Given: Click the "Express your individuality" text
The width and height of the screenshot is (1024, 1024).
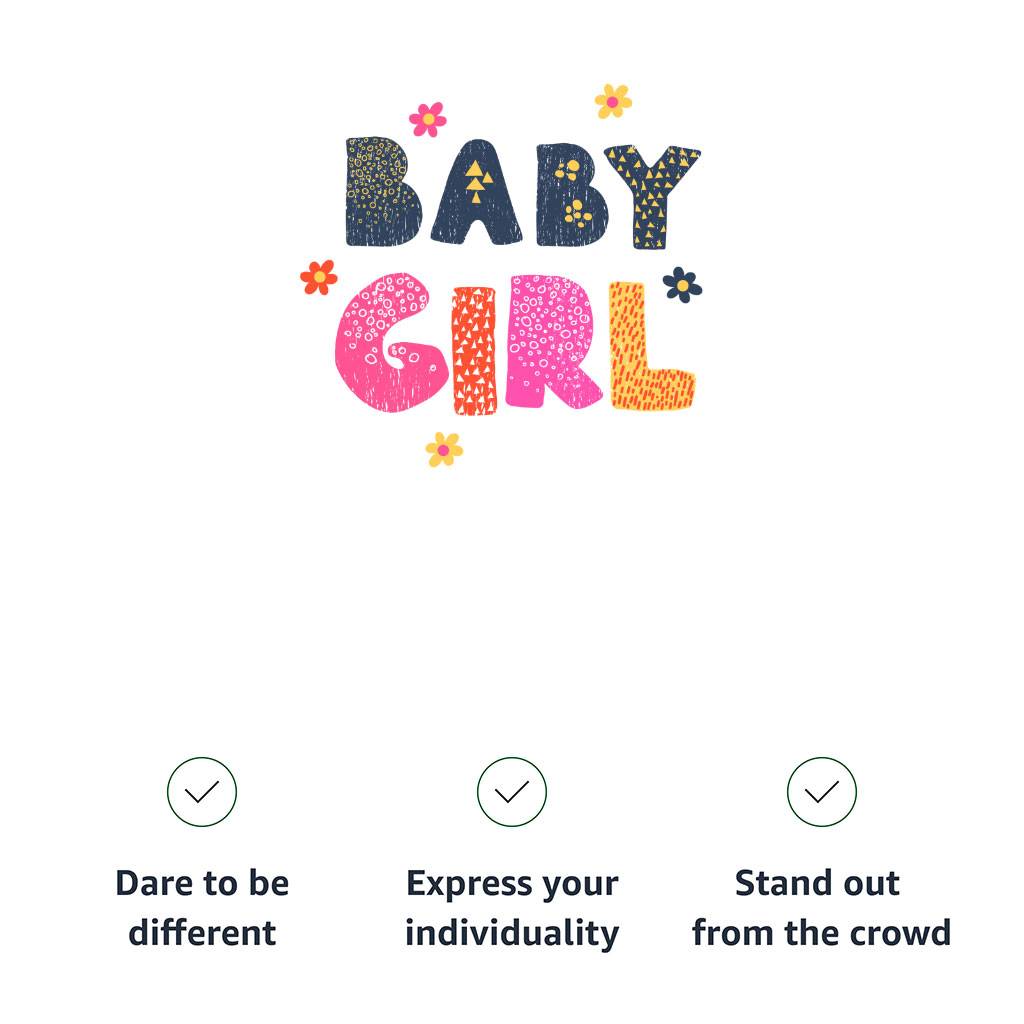Looking at the screenshot, I should [512, 908].
